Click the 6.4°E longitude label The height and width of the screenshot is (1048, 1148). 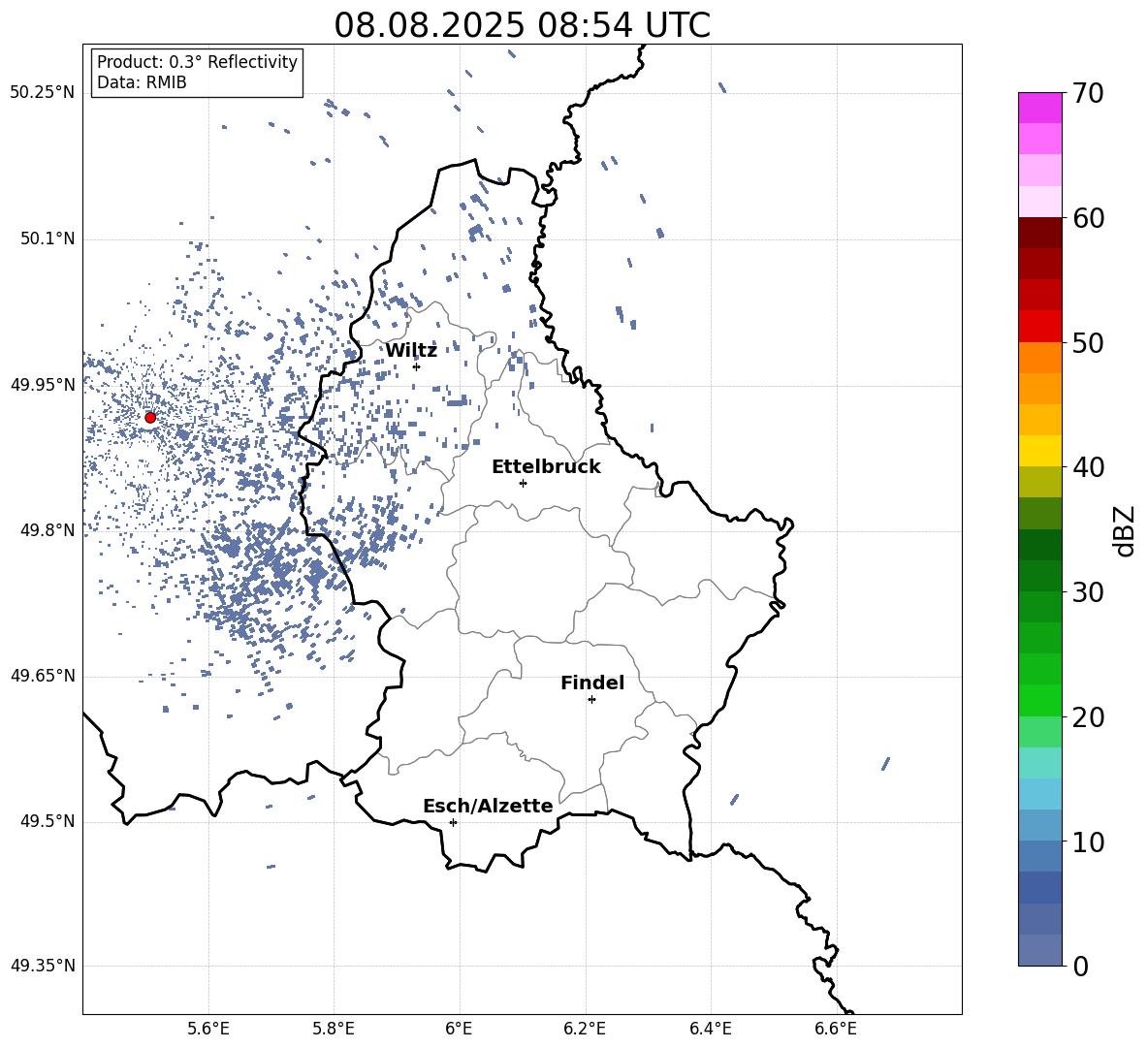(x=710, y=1029)
